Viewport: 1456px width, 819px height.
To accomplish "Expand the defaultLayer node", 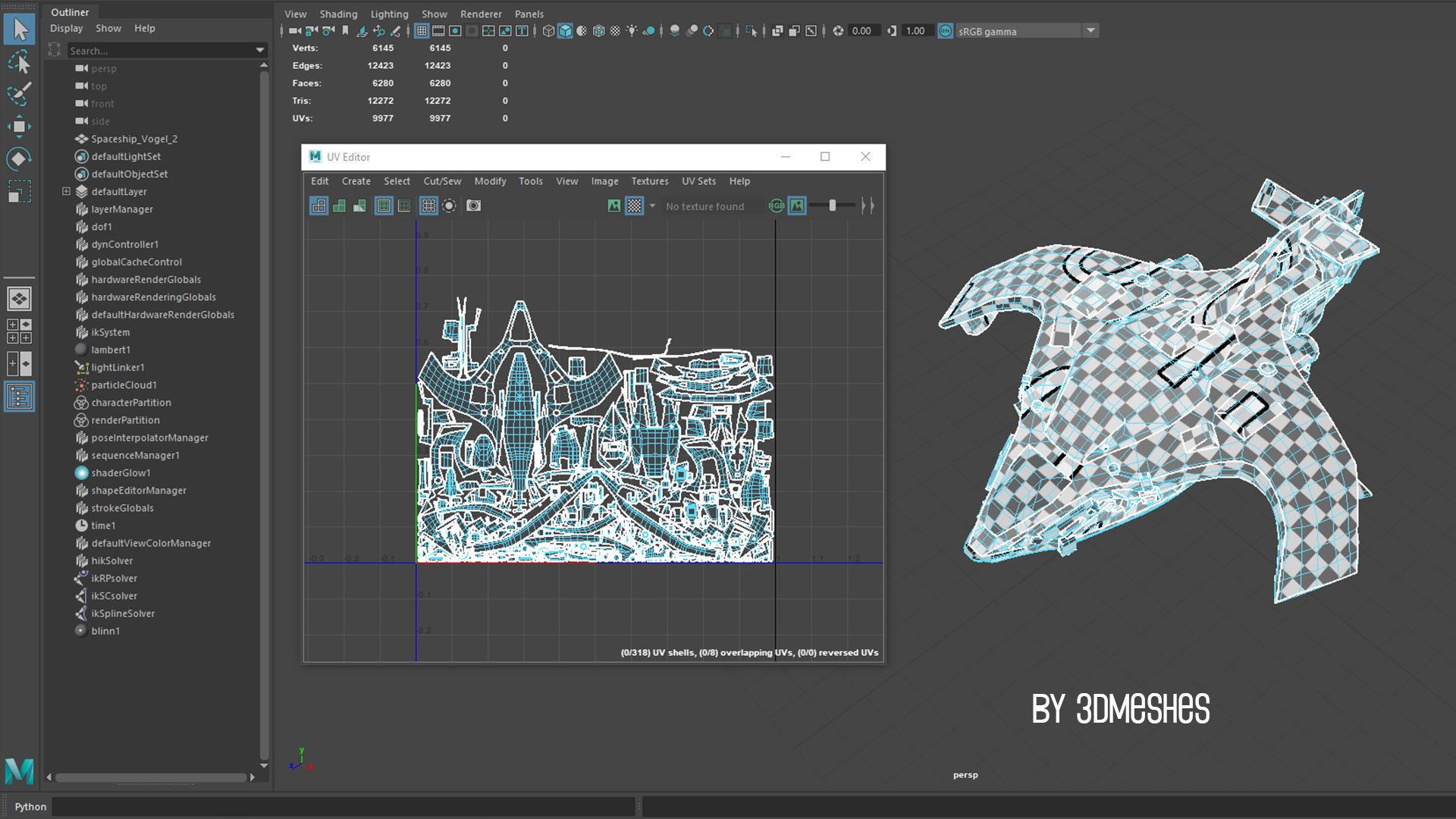I will tap(66, 192).
